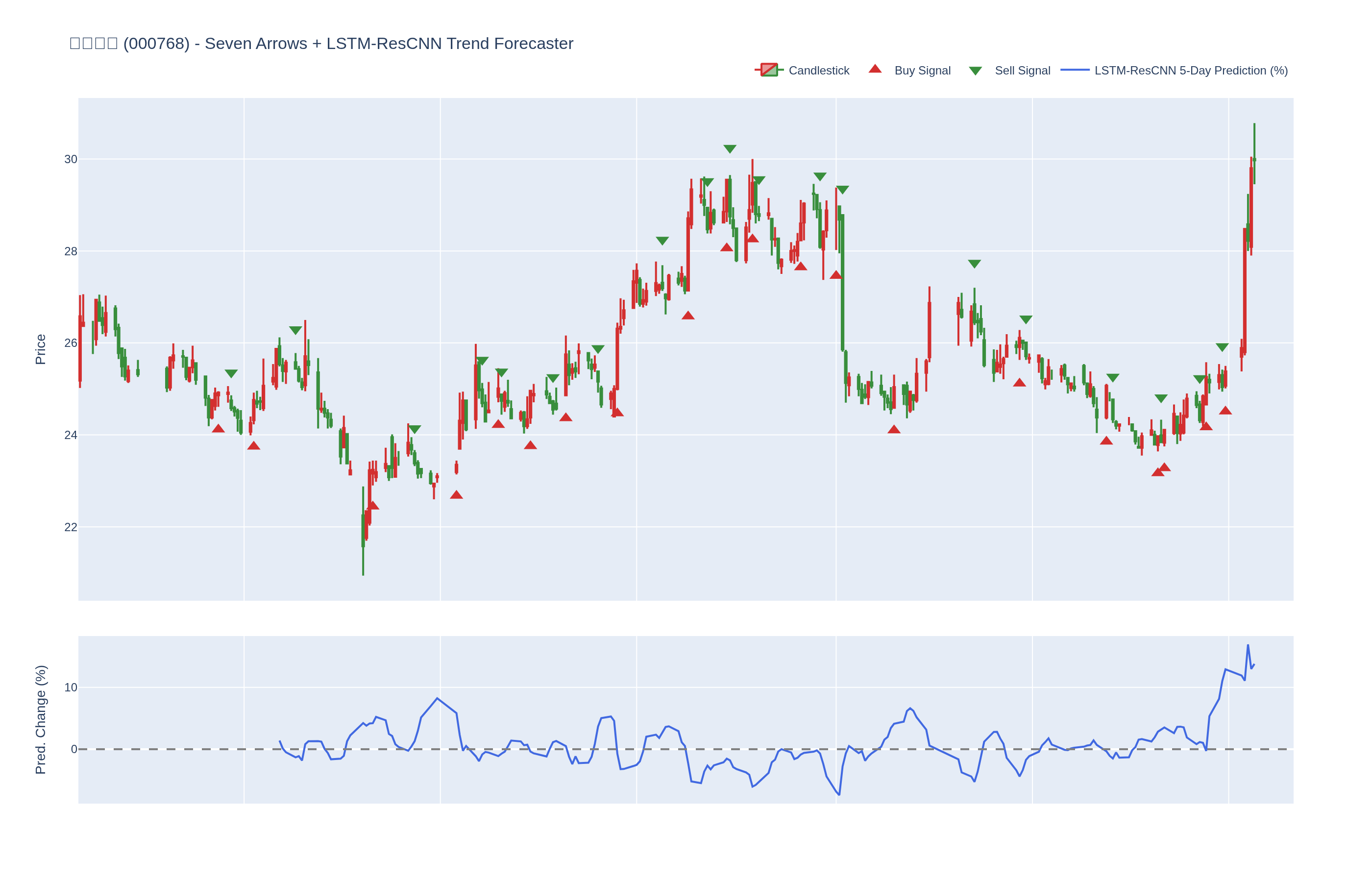
Task: Click the Price y-axis title
Action: [40, 349]
